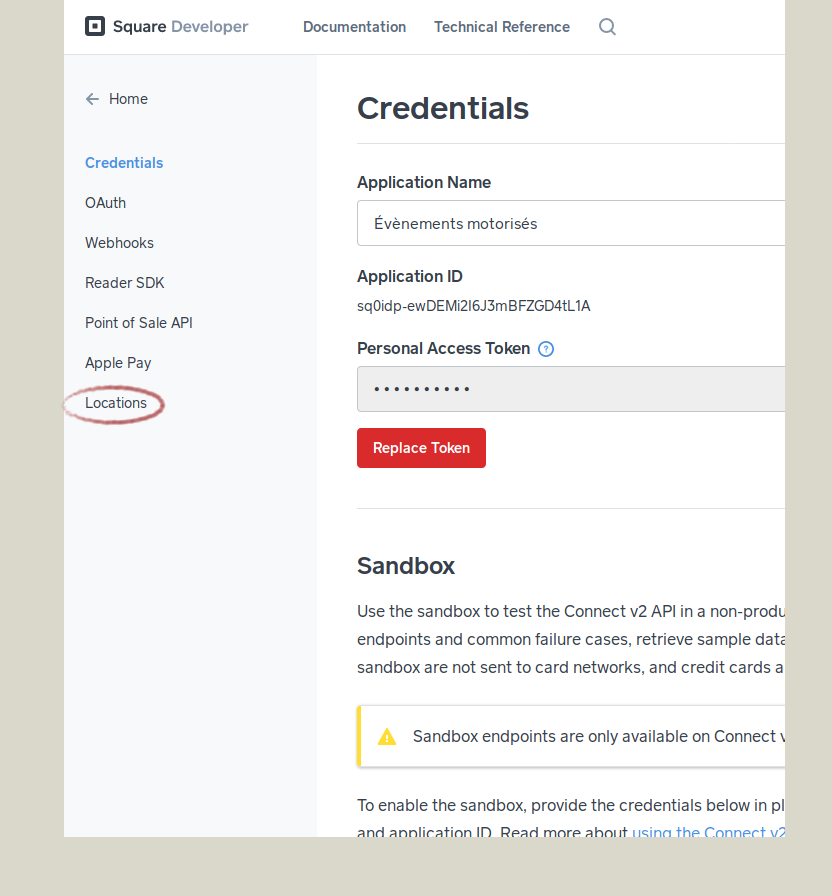Go to Home in sidebar
Image resolution: width=832 pixels, height=896 pixels.
(128, 99)
